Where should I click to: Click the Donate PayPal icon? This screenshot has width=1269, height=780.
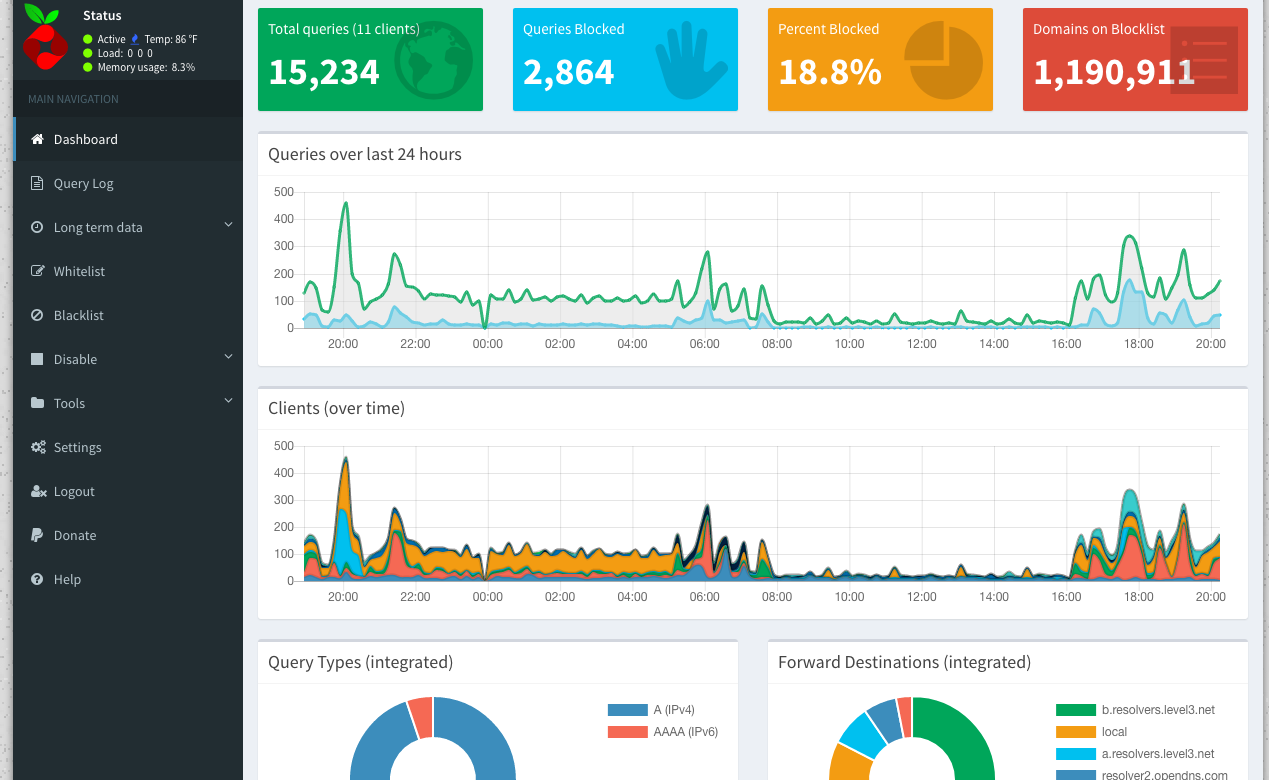[36, 535]
